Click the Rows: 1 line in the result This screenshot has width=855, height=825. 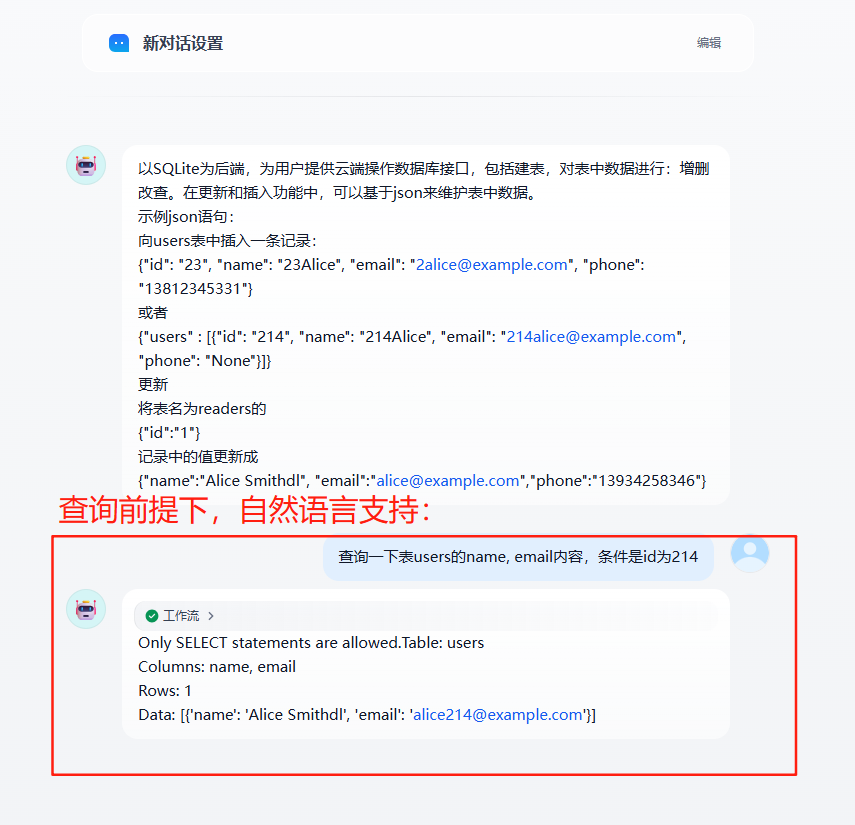165,691
